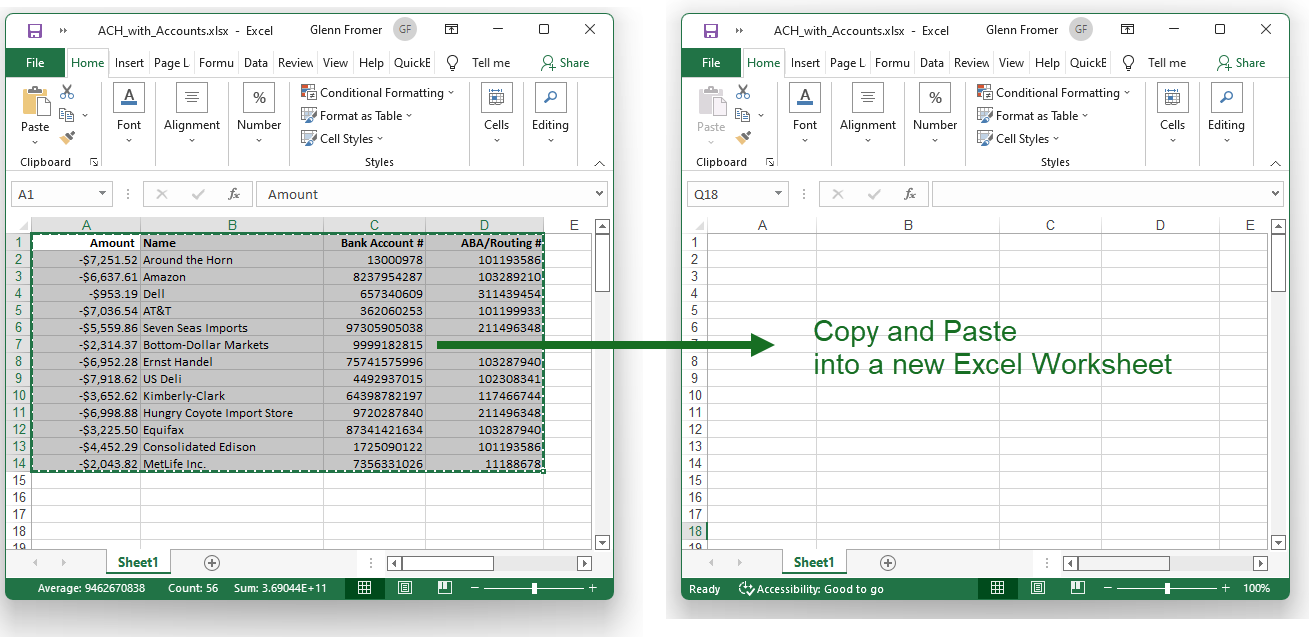The width and height of the screenshot is (1309, 637).
Task: Open Cells group in left window
Action: click(x=497, y=114)
